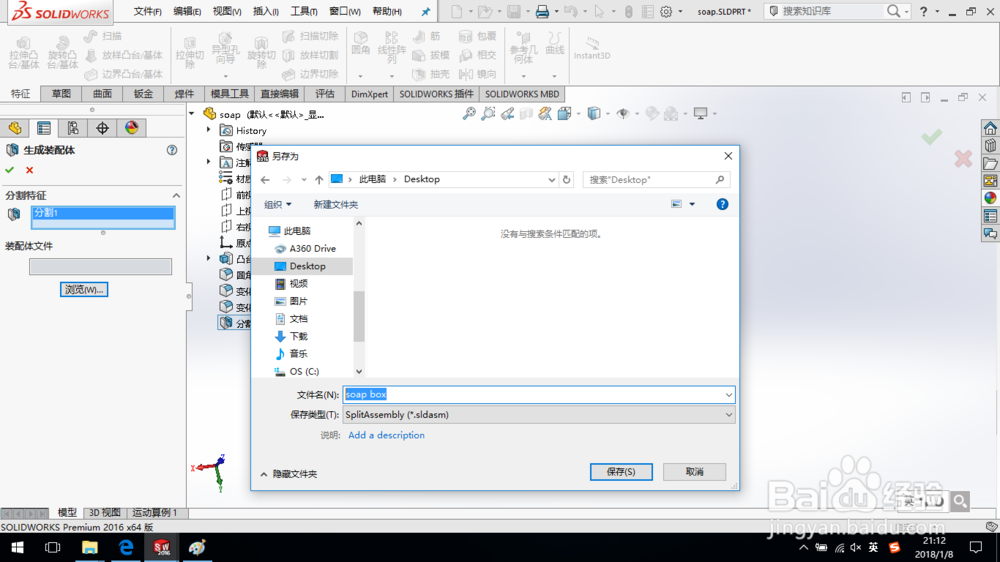
Task: Collapse the Split Feature section chevron
Action: point(176,195)
